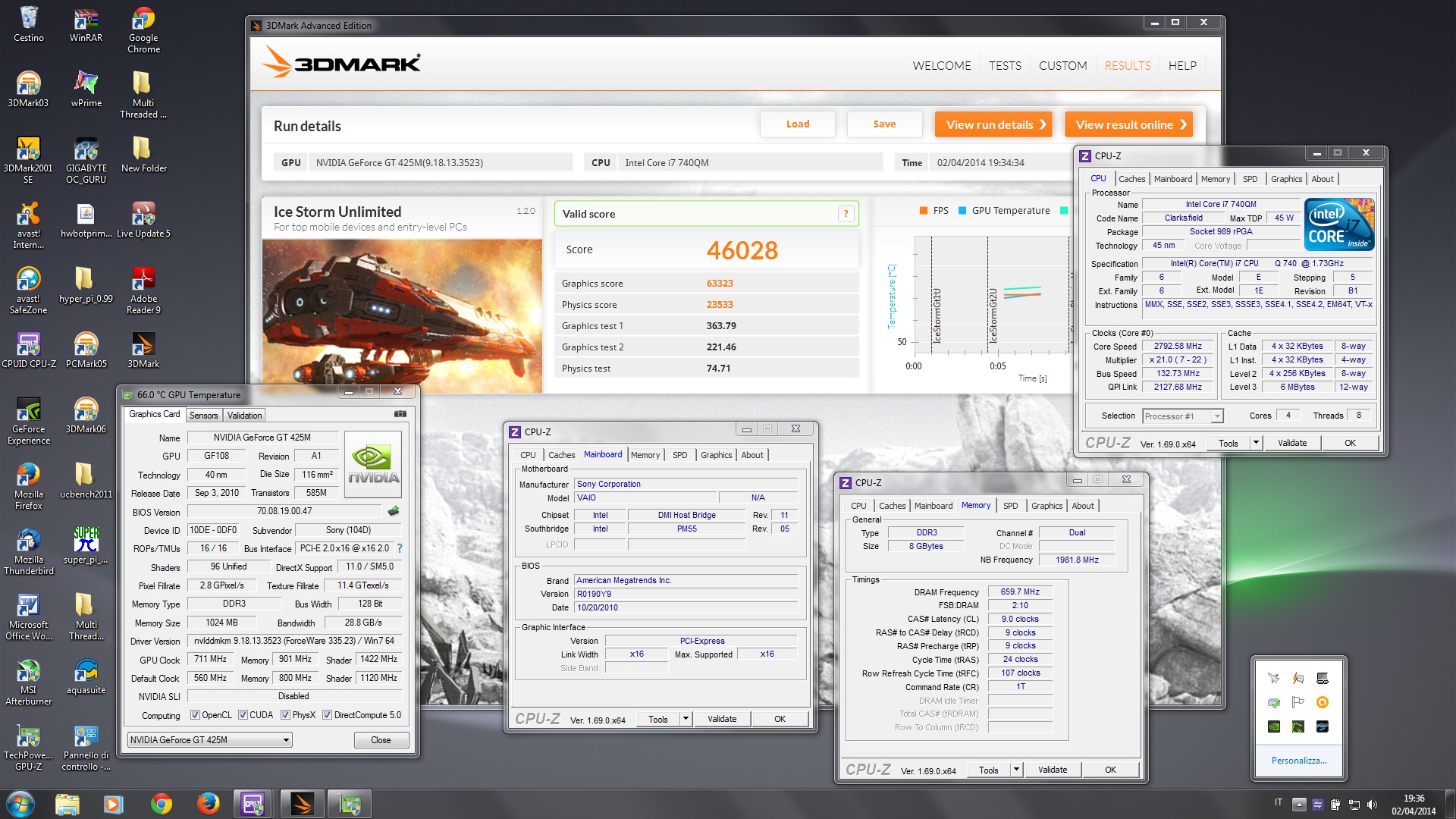1456x819 pixels.
Task: Switch to Sensors tab in GPU-Z
Action: (x=203, y=416)
